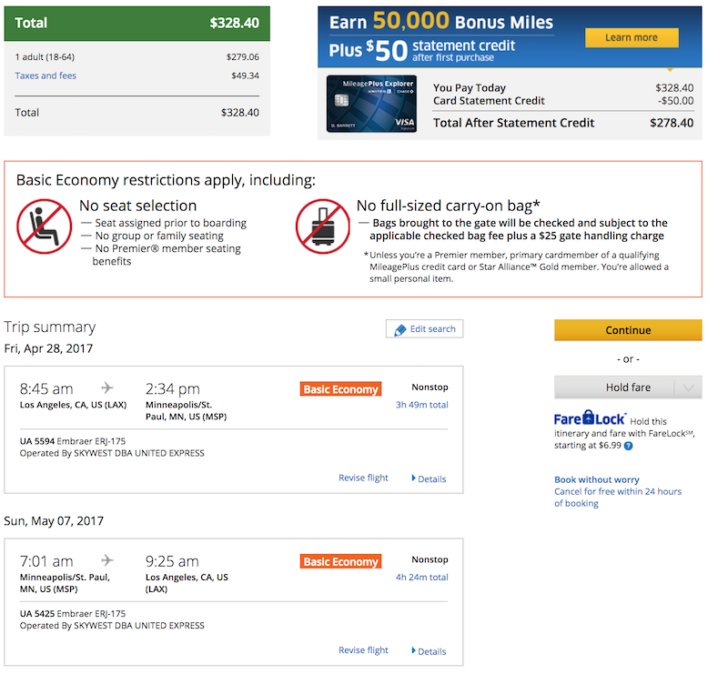Click the Total After Statement Credit amount $278.40

tap(671, 123)
